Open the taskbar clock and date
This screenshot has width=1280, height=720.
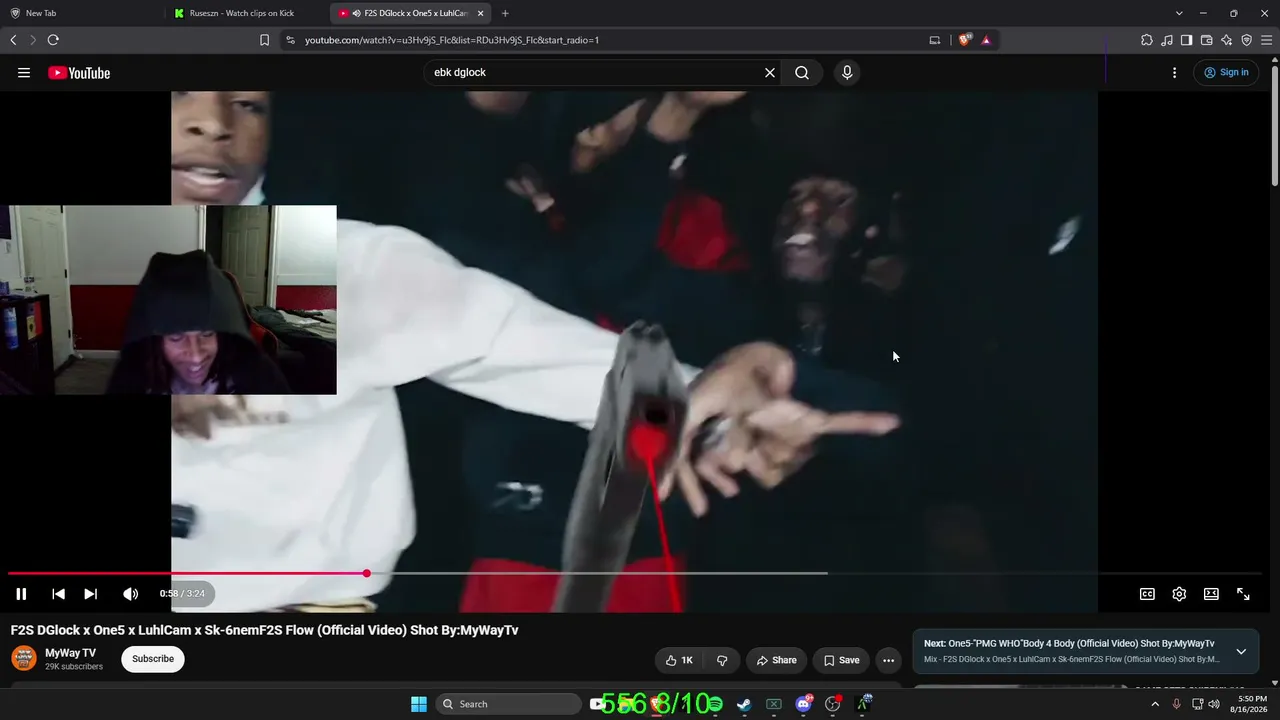pyautogui.click(x=1248, y=704)
